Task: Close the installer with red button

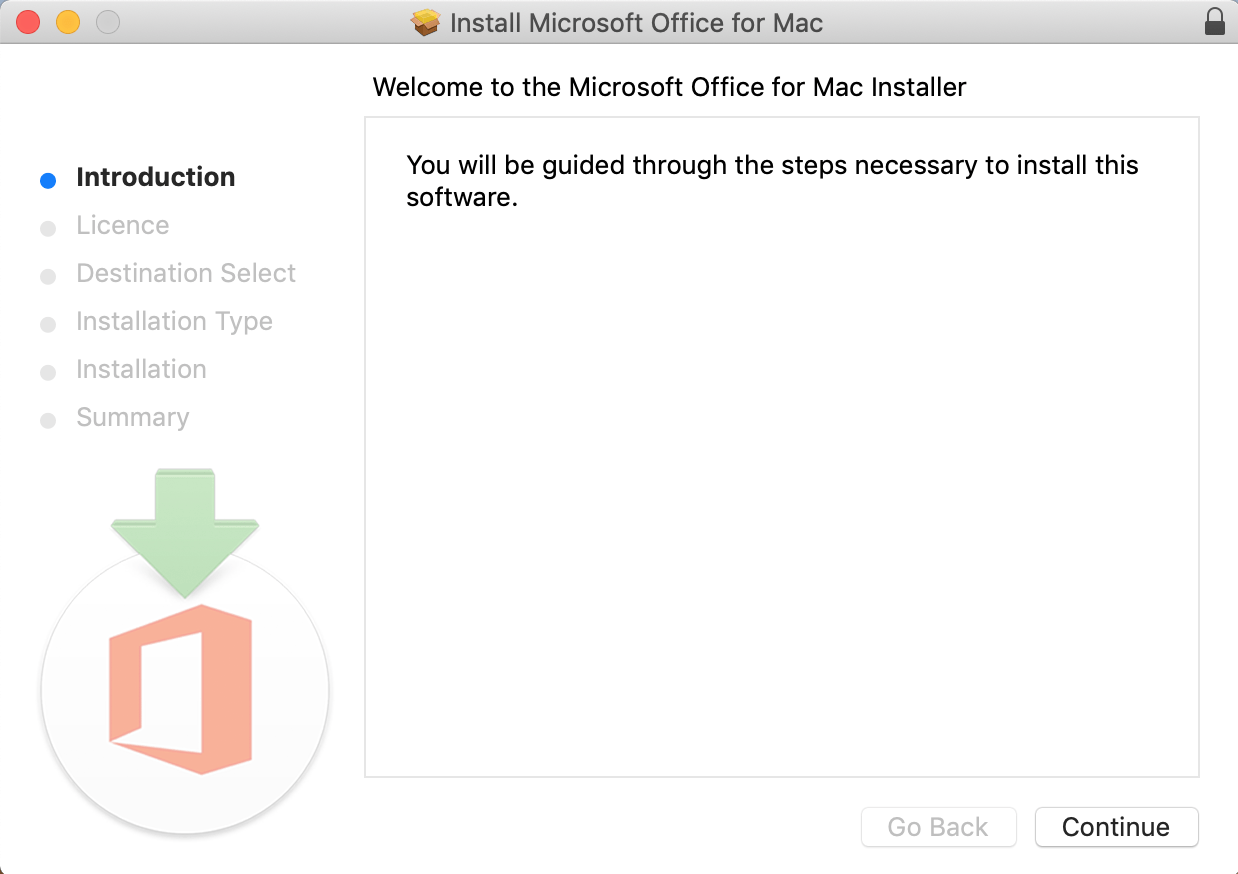Action: point(28,22)
